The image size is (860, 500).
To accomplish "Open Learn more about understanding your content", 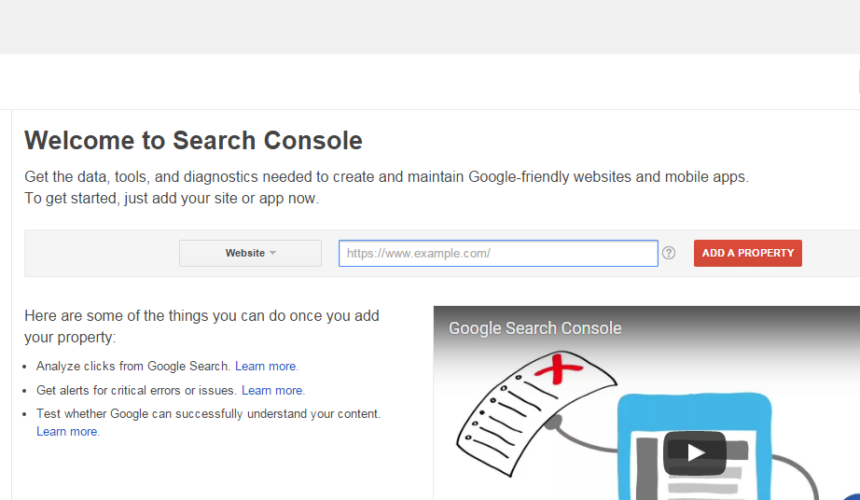I will (68, 431).
